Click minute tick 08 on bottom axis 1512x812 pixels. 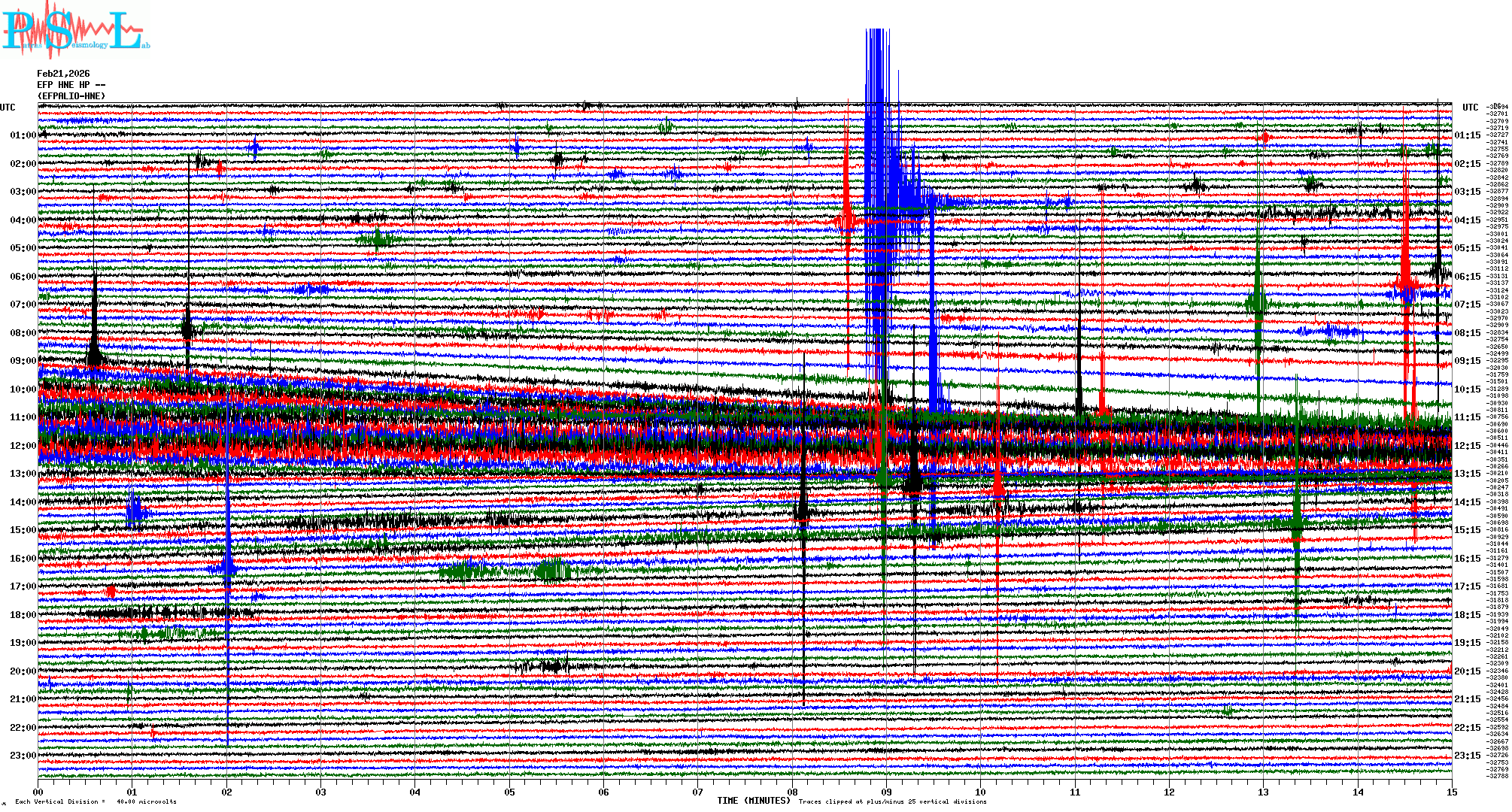pos(792,792)
